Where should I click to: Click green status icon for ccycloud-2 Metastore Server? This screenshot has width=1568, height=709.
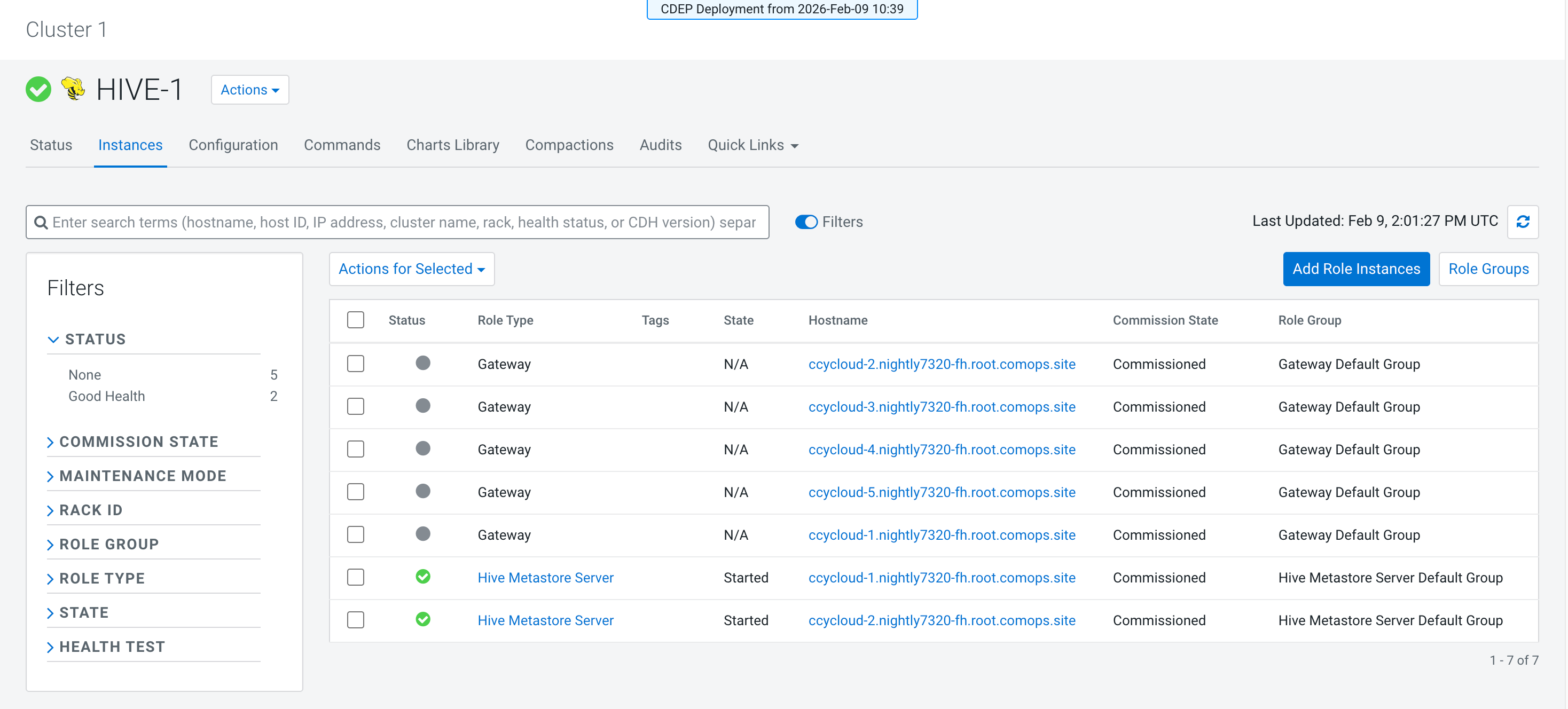tap(423, 619)
